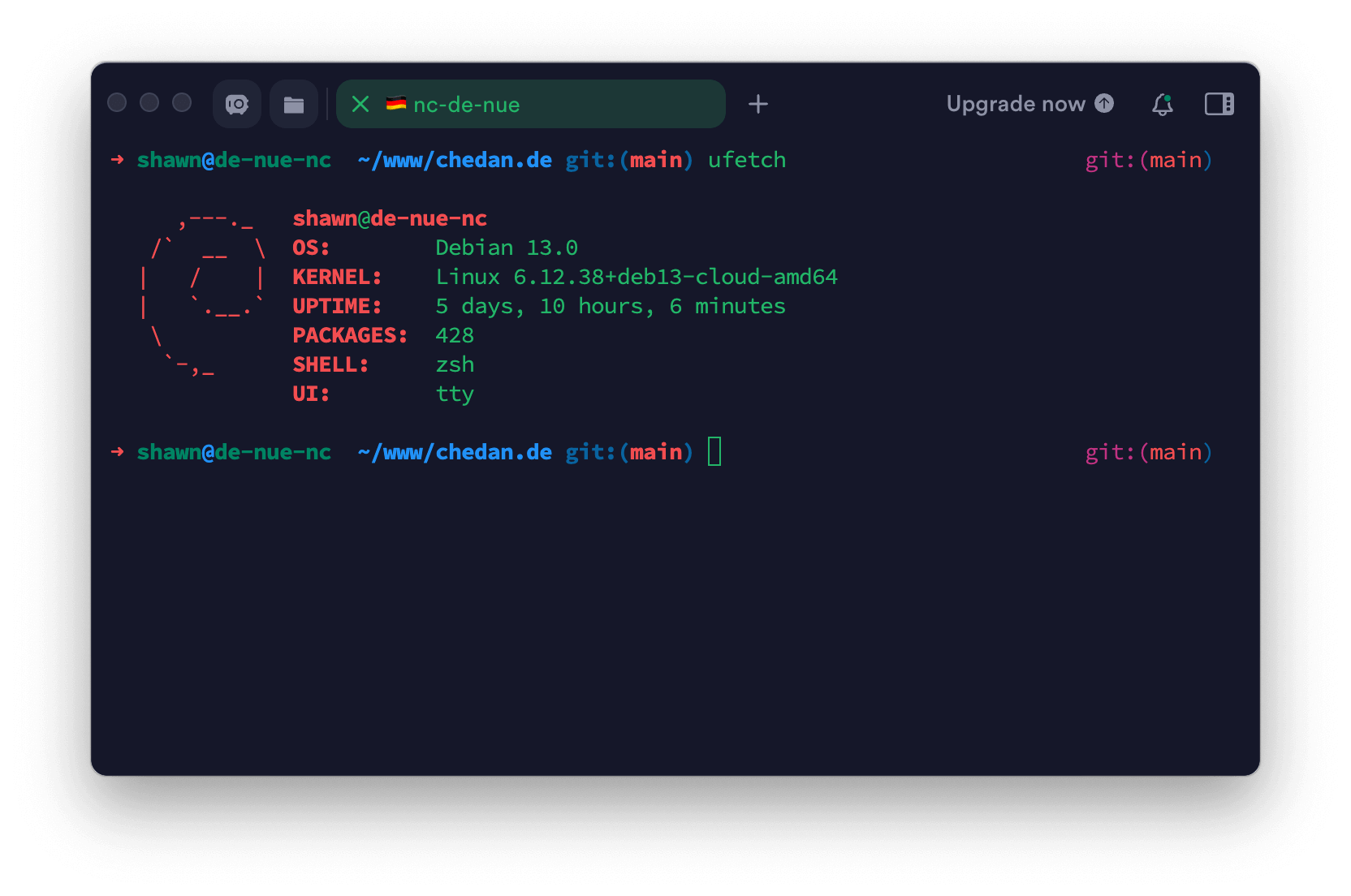
Task: Open the ~/www/chedan.de directory path
Action: coord(455,160)
